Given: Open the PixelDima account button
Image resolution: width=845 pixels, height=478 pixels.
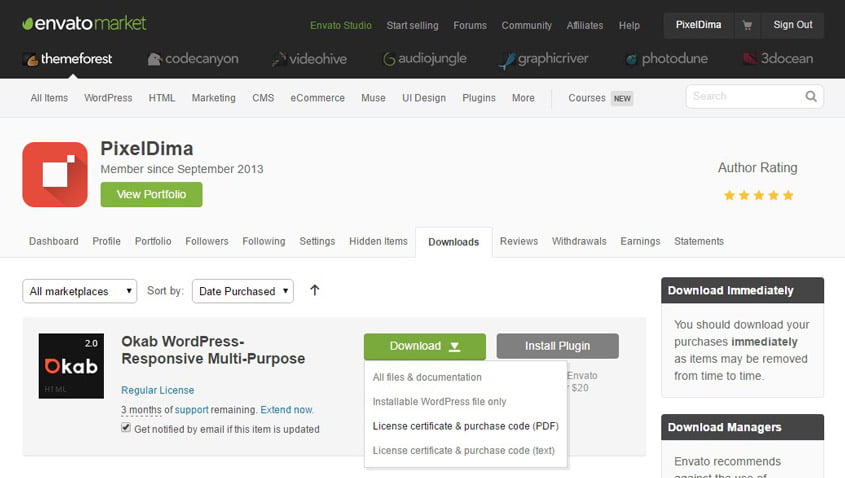Looking at the screenshot, I should click(x=698, y=25).
